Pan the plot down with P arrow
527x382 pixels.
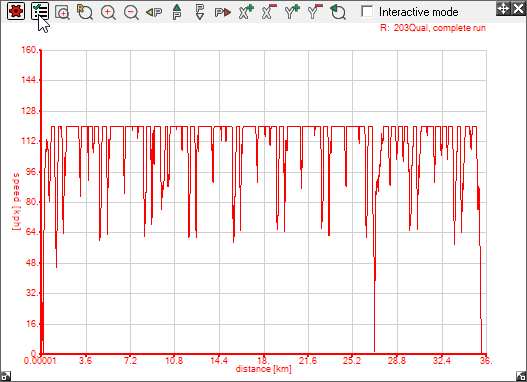[x=200, y=12]
